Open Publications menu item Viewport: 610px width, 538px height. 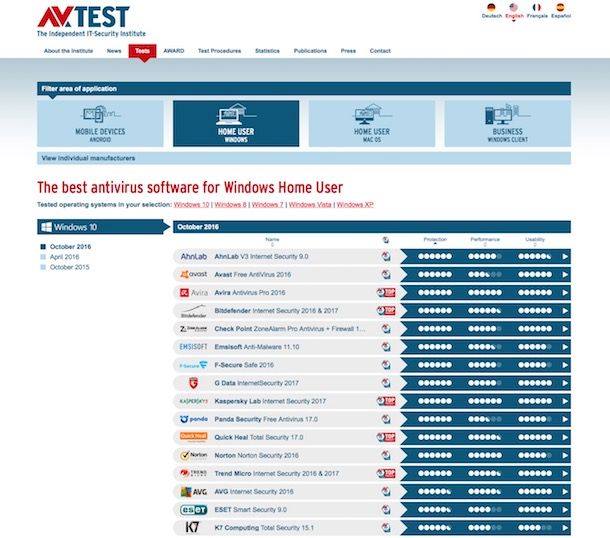(310, 51)
